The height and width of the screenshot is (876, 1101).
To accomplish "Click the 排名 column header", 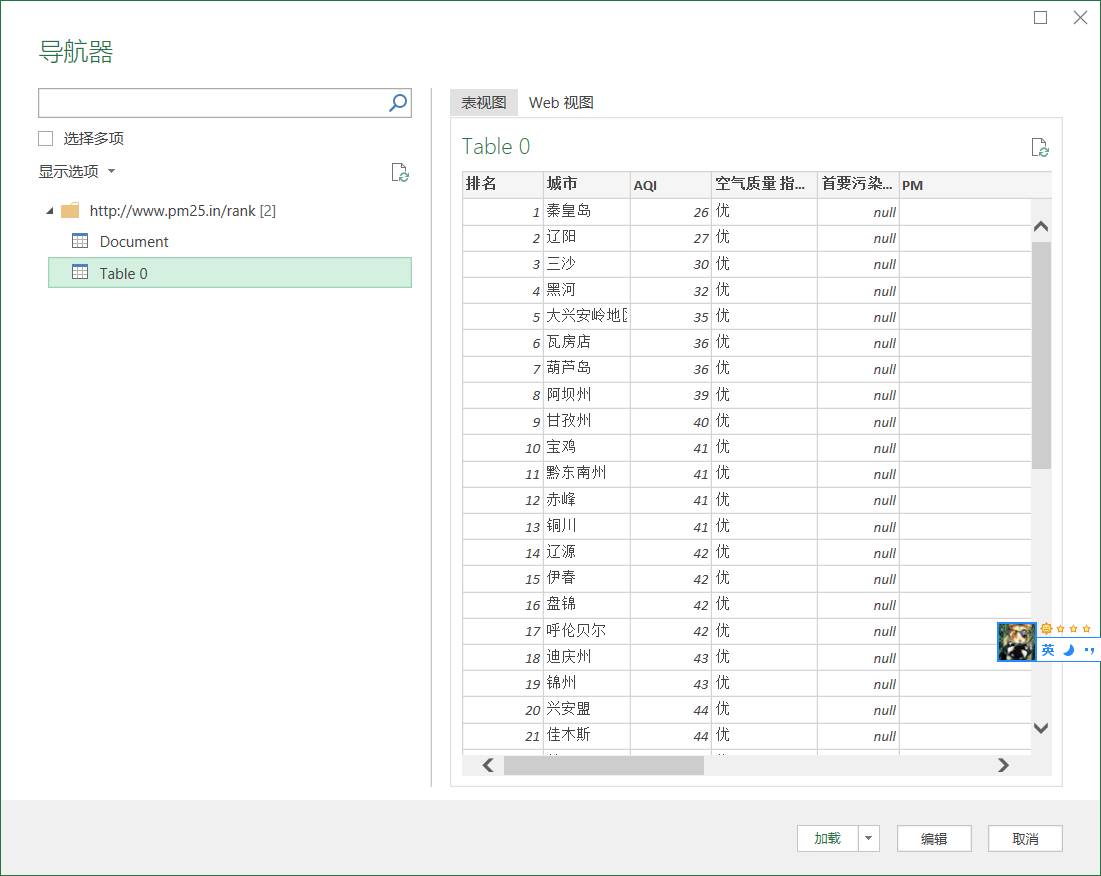I will click(503, 184).
